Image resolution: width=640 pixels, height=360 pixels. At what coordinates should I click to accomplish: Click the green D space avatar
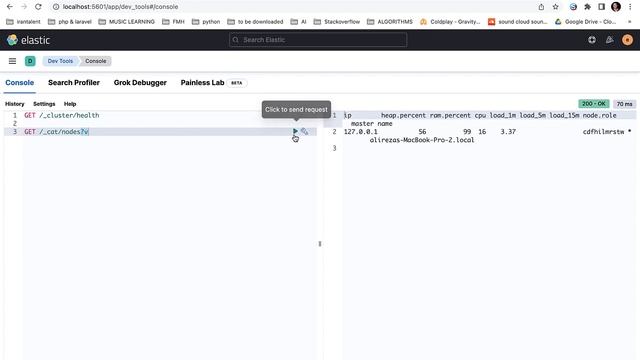tap(30, 61)
